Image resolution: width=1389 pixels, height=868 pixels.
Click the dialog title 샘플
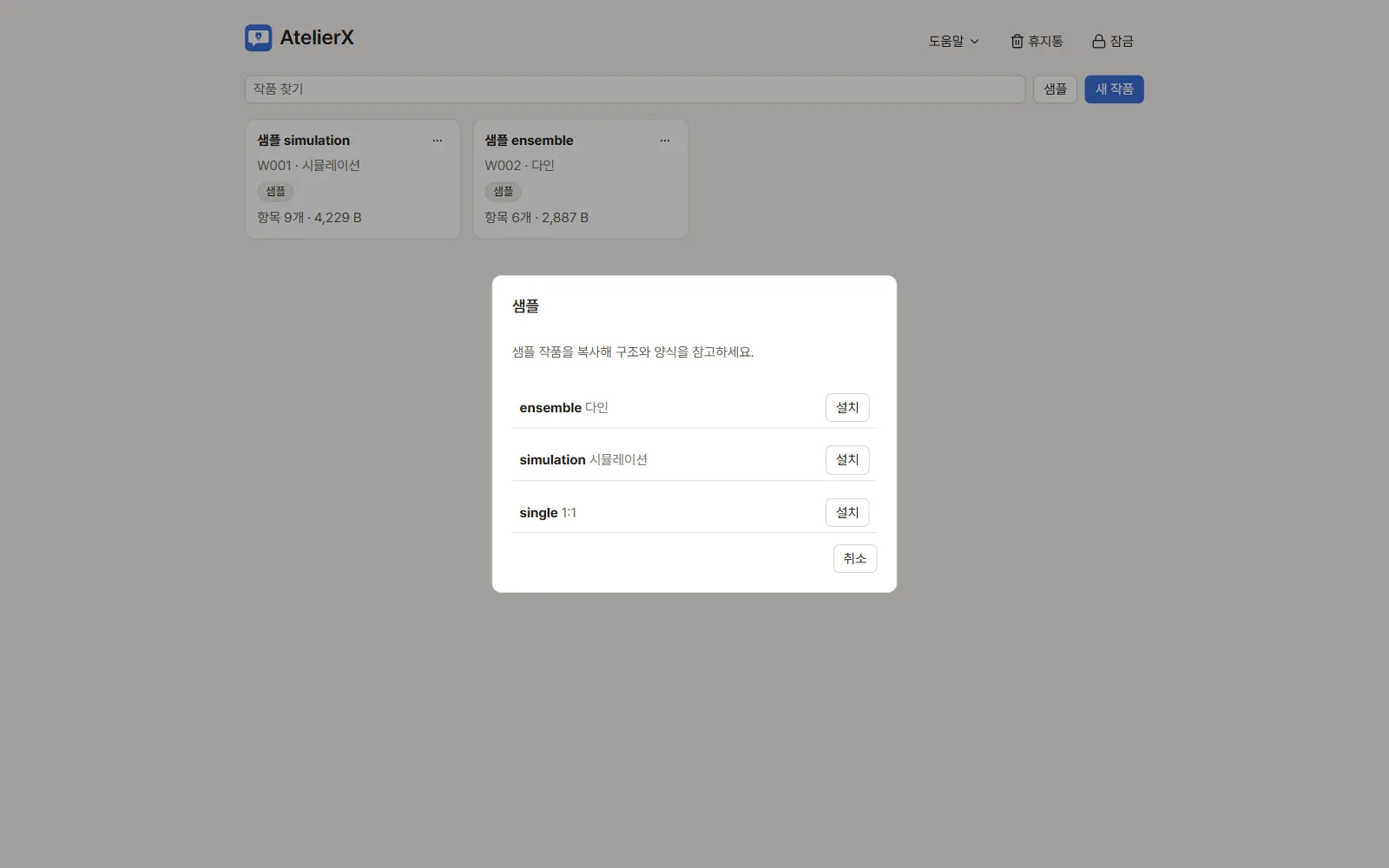(x=525, y=306)
